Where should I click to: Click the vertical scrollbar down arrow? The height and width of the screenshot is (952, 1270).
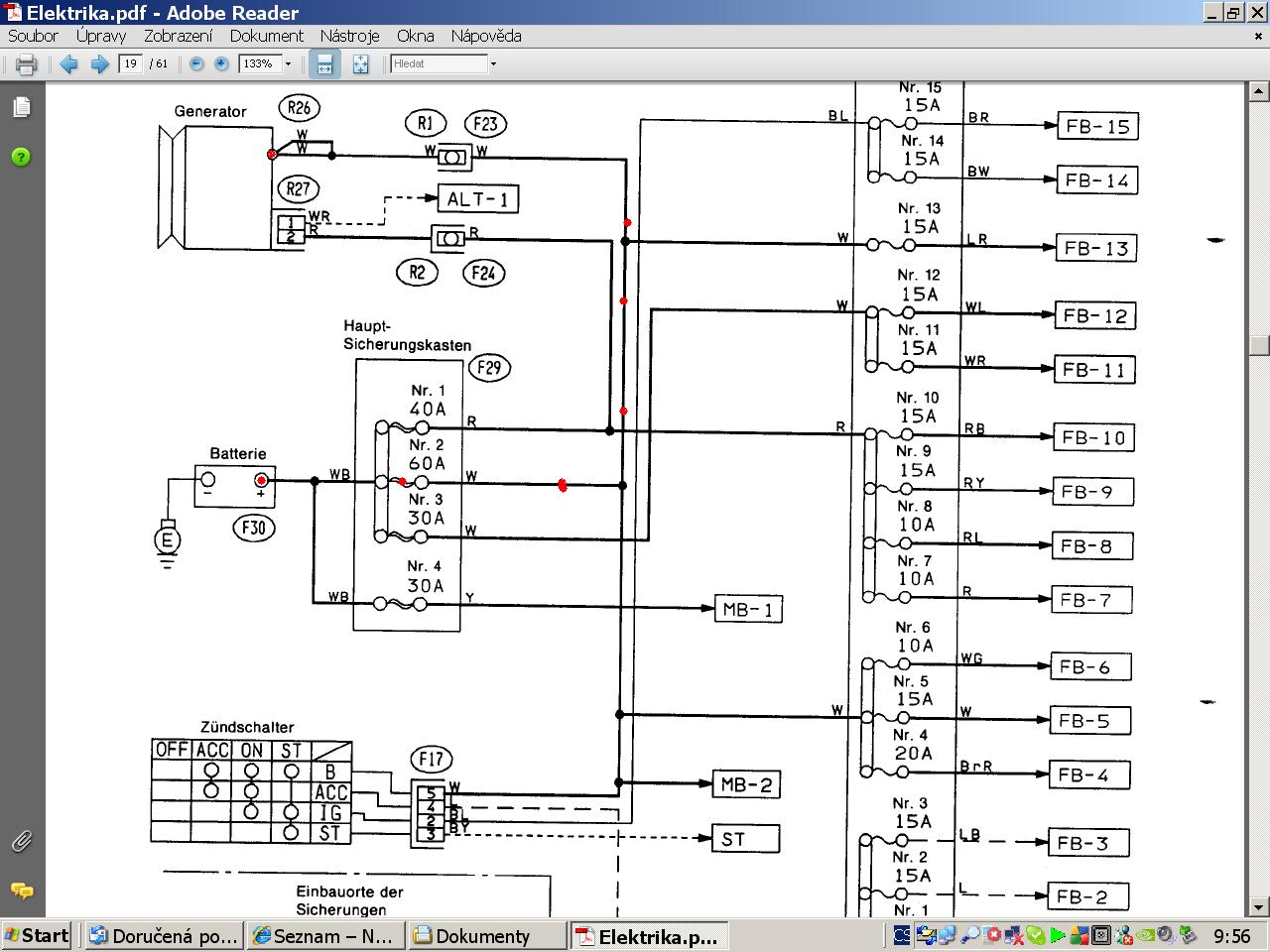1259,906
